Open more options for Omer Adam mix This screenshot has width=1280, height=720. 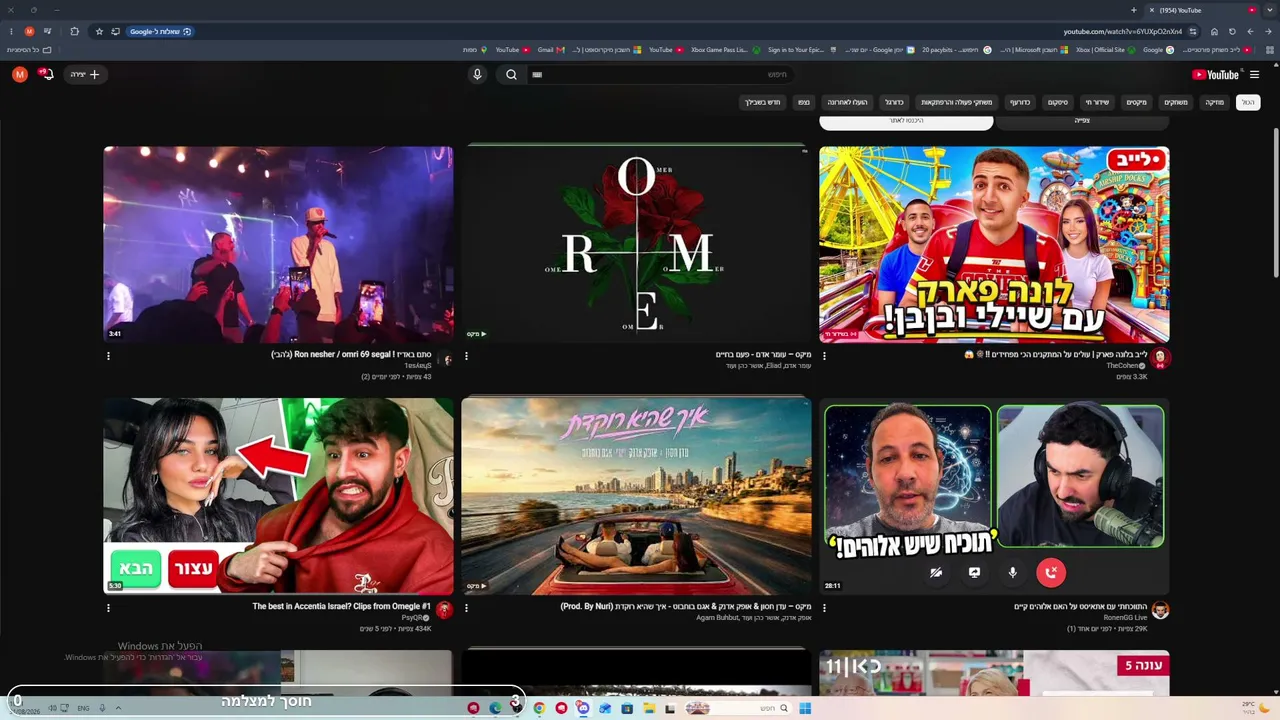click(466, 356)
